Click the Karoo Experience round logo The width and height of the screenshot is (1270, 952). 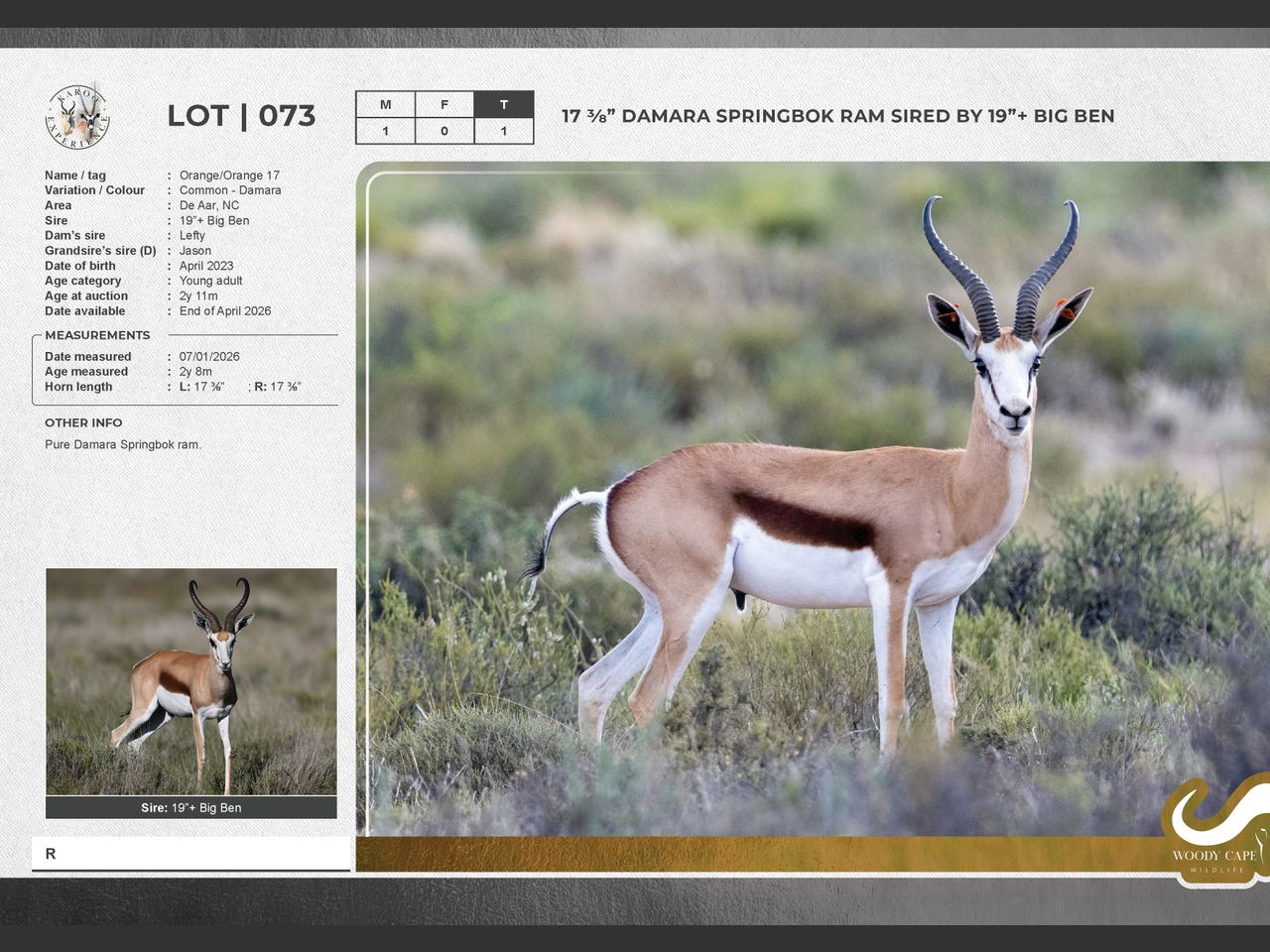click(x=77, y=117)
